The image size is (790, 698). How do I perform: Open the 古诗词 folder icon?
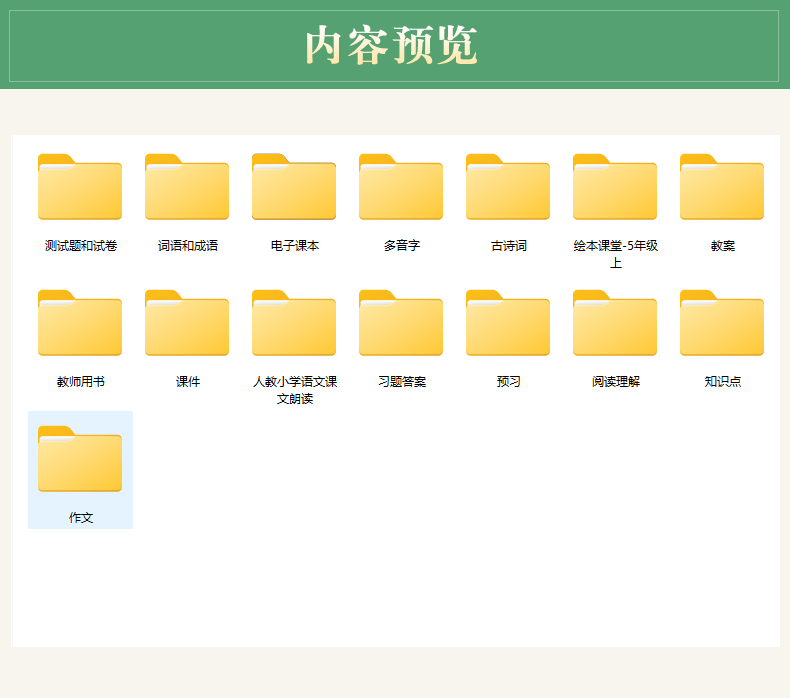click(x=508, y=187)
